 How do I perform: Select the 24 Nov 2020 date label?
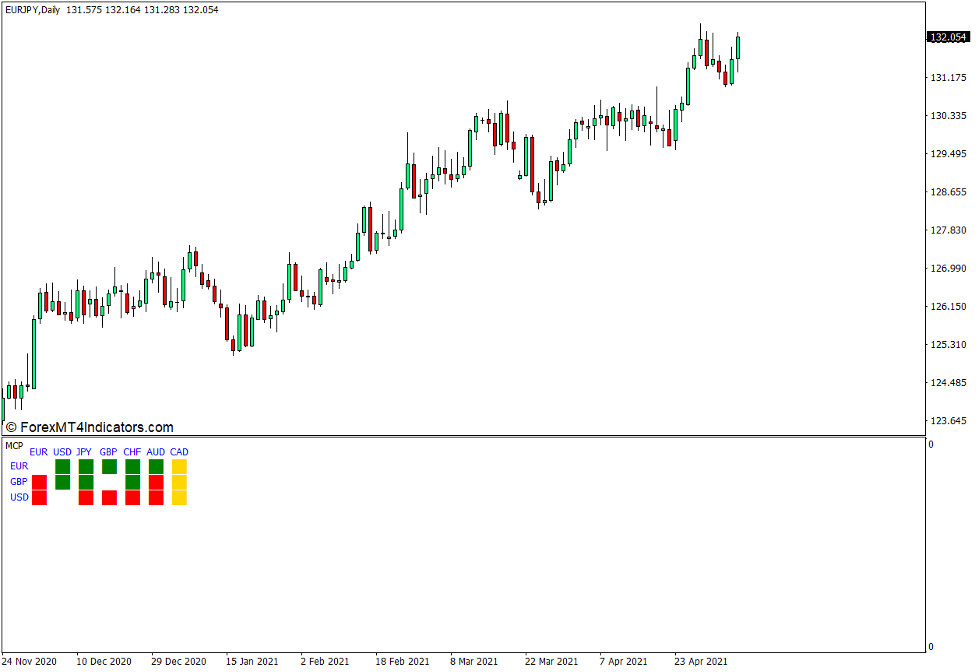(x=30, y=661)
